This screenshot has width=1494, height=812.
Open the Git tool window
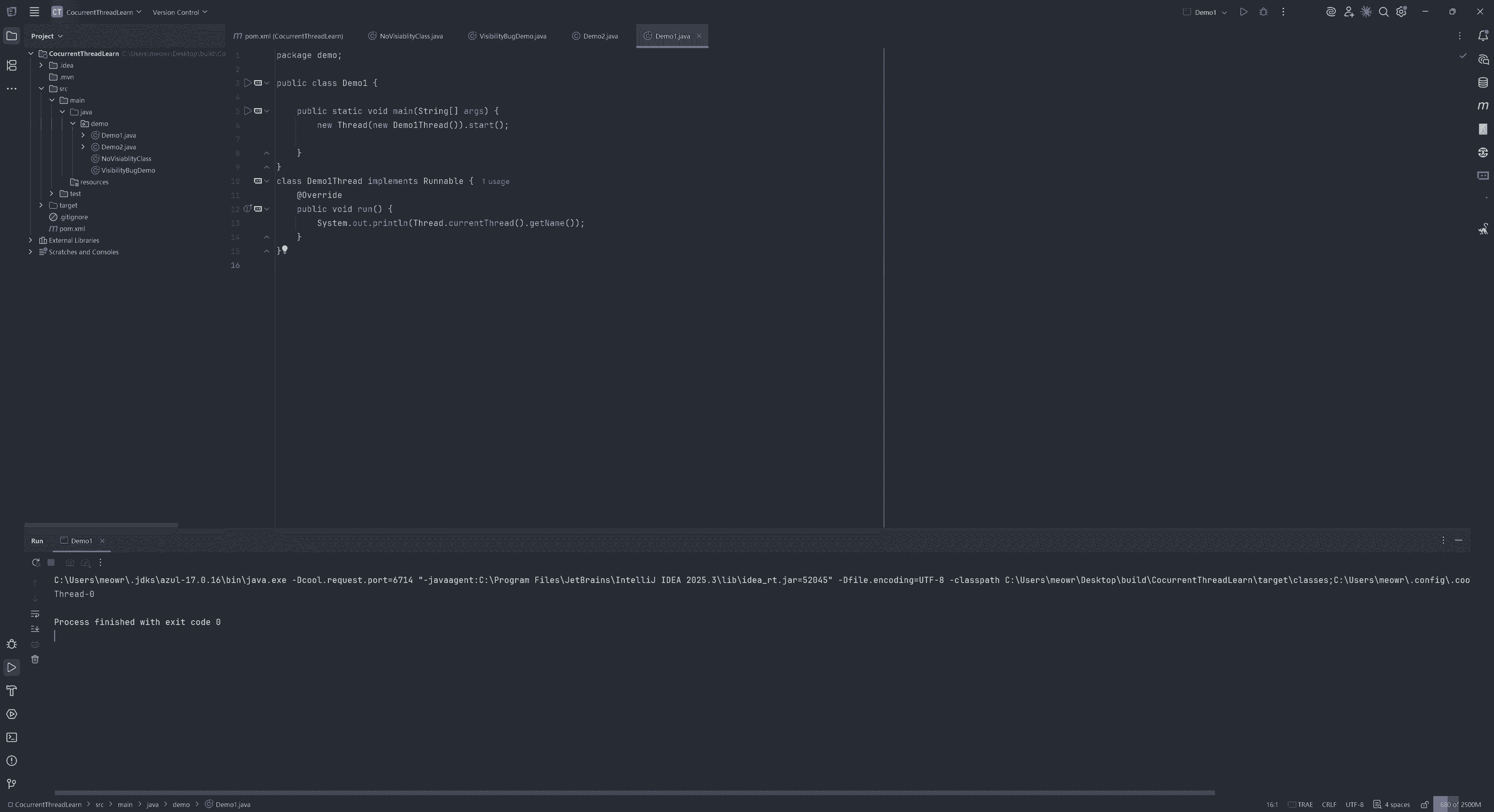coord(12,784)
